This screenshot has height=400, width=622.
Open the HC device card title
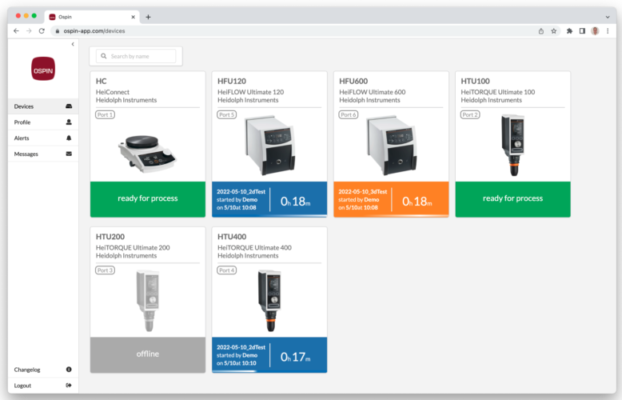point(101,81)
